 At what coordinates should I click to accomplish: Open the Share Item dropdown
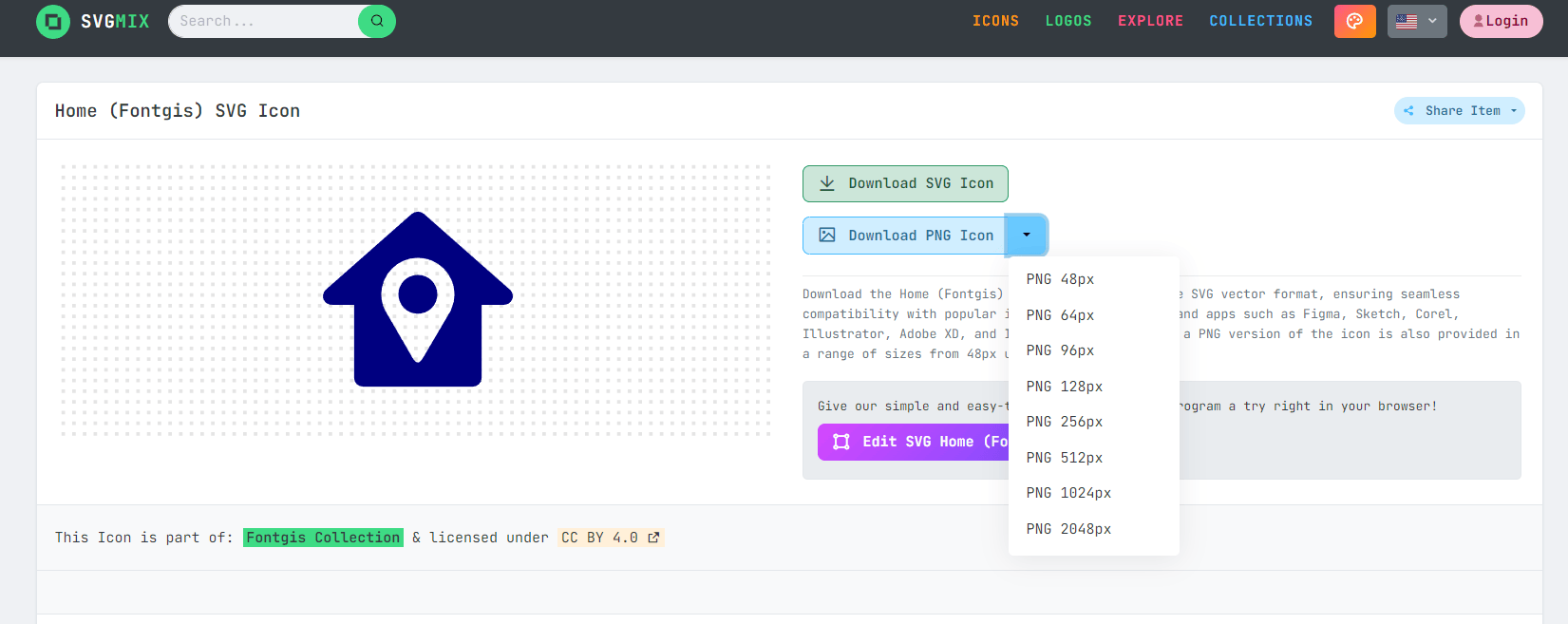coord(1460,111)
